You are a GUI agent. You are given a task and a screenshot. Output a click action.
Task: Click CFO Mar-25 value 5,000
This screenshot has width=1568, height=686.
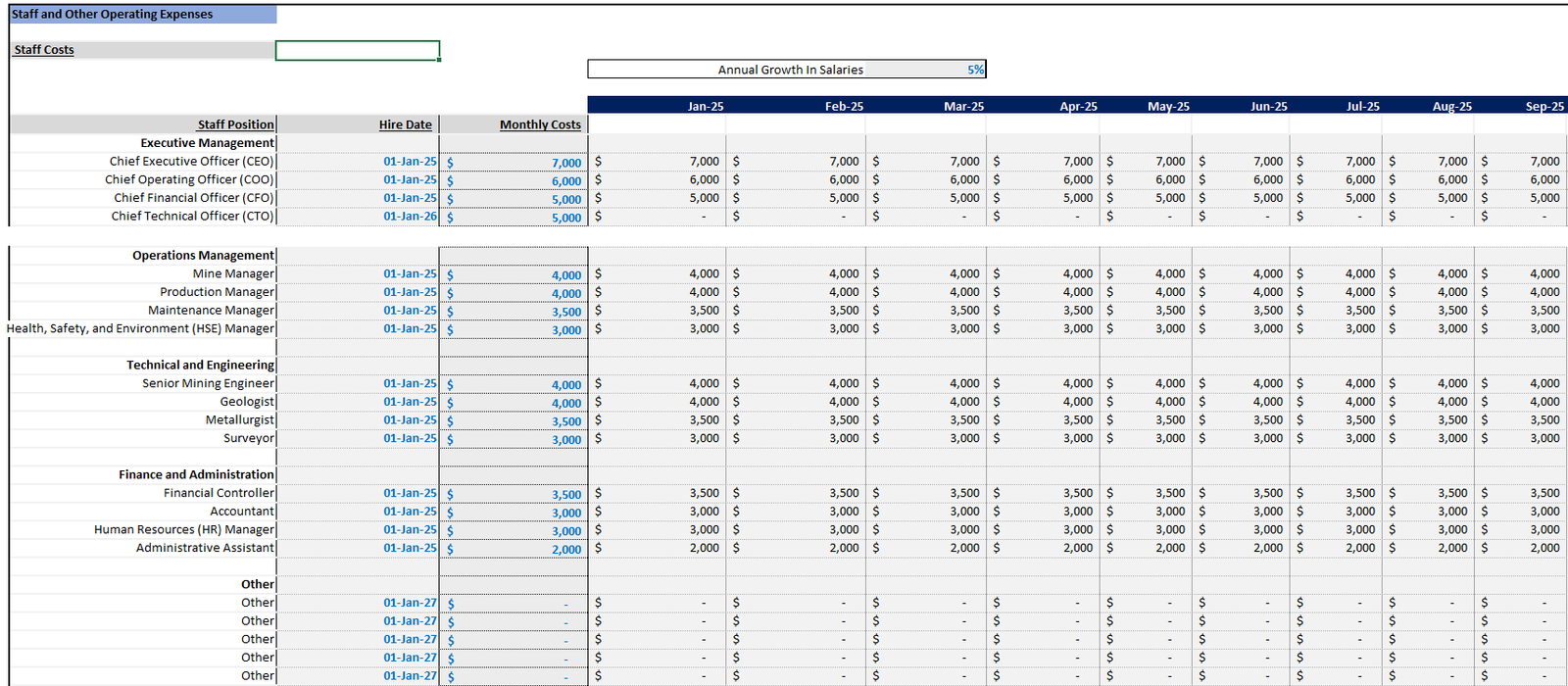pos(926,198)
